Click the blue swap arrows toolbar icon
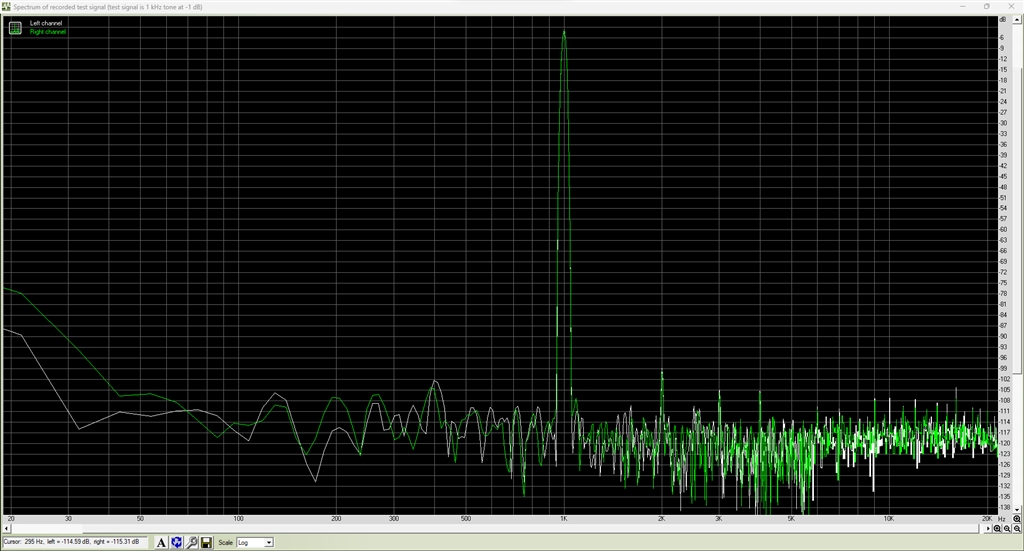Viewport: 1024px width, 551px height. [x=176, y=543]
